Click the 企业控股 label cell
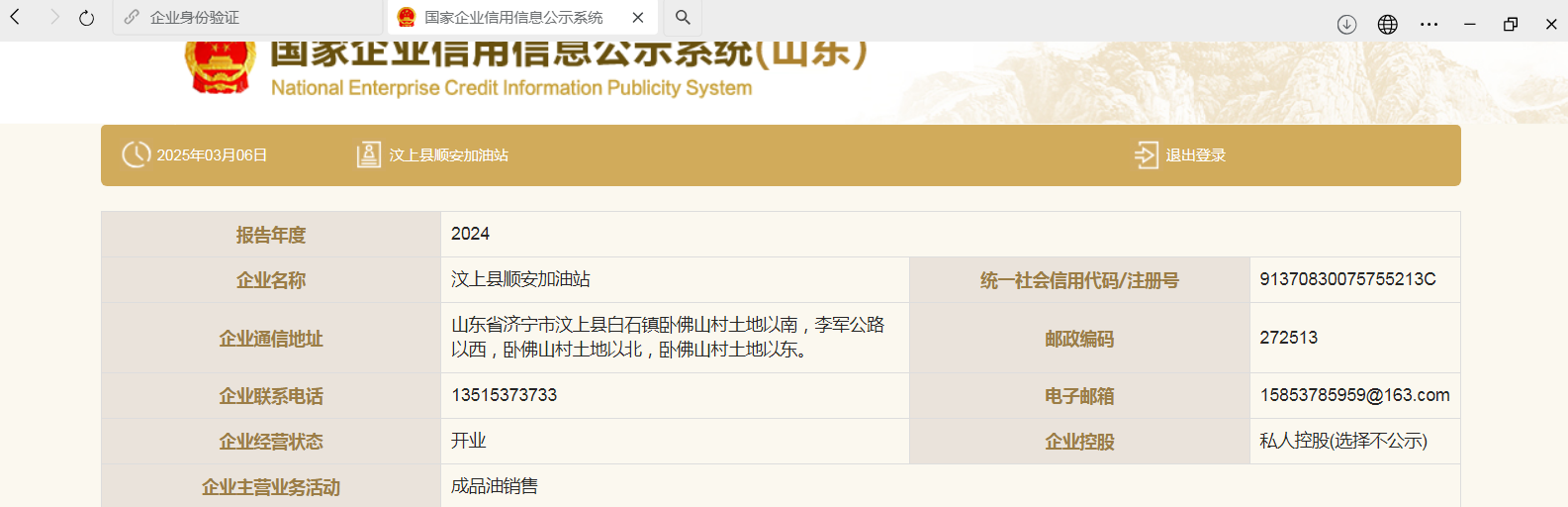 pyautogui.click(x=1079, y=442)
